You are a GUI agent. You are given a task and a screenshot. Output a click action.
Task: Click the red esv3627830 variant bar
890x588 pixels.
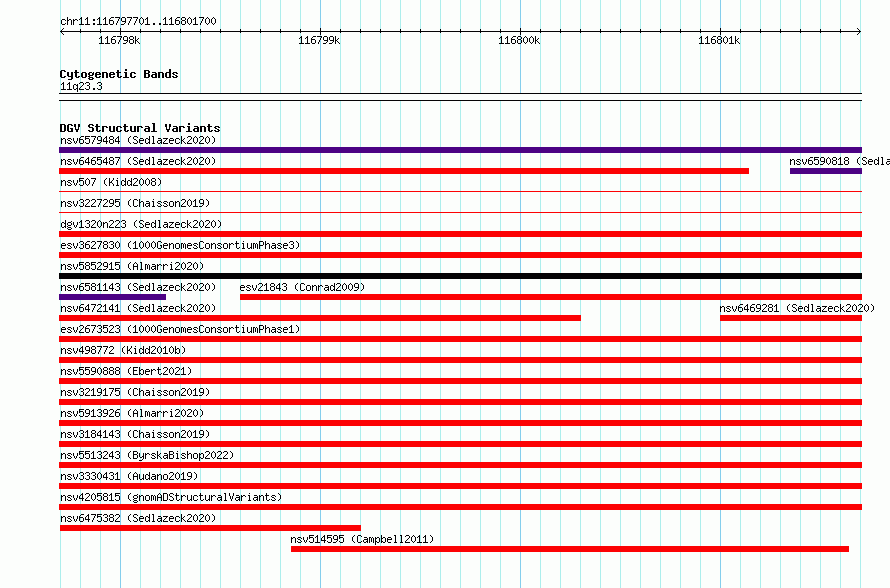460,255
